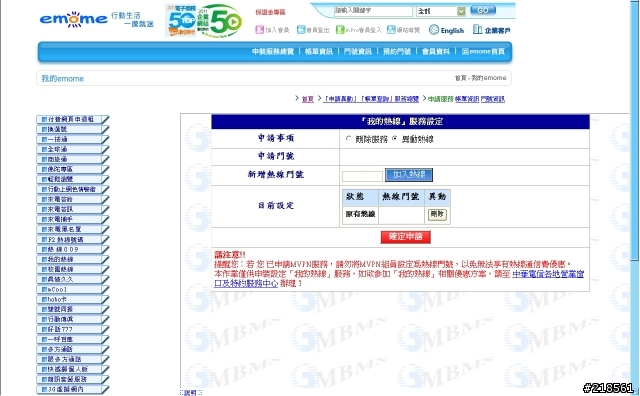640x396 pixels.
Task: Open the 來電答訊 sidebar item
Action: (x=73, y=209)
